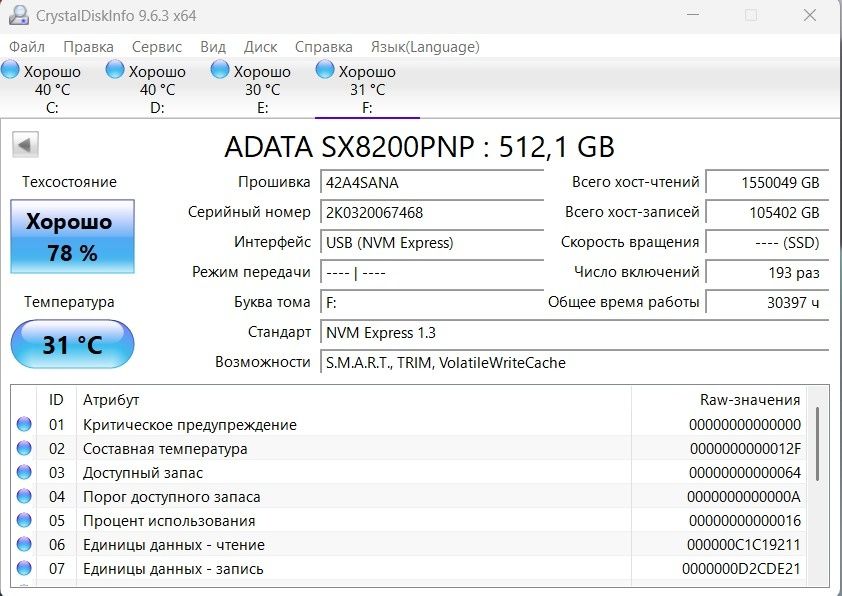This screenshot has width=842, height=596.
Task: Click total host reads value 1550049 GB
Action: coord(767,183)
